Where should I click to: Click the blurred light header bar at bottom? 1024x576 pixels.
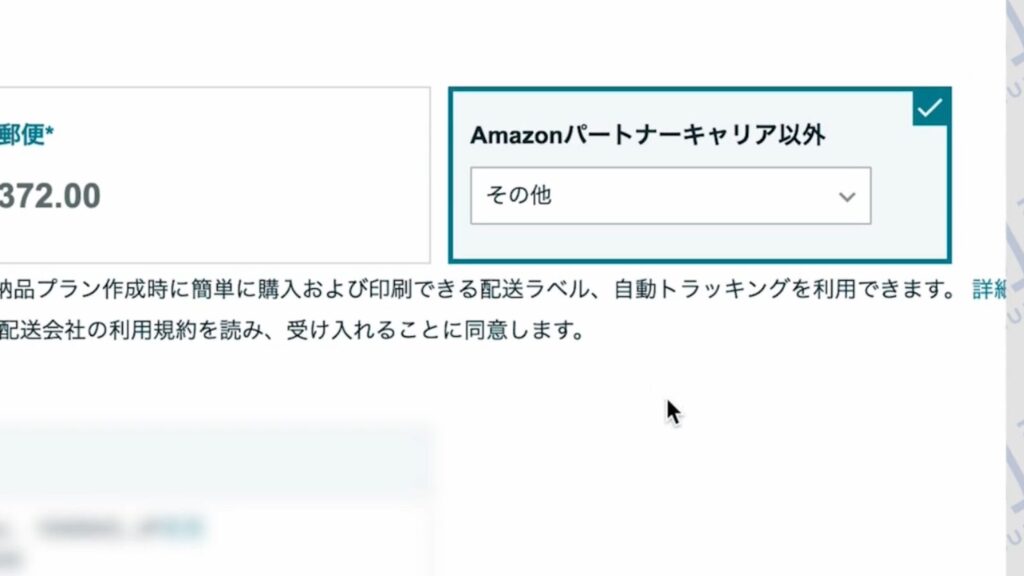coord(214,467)
